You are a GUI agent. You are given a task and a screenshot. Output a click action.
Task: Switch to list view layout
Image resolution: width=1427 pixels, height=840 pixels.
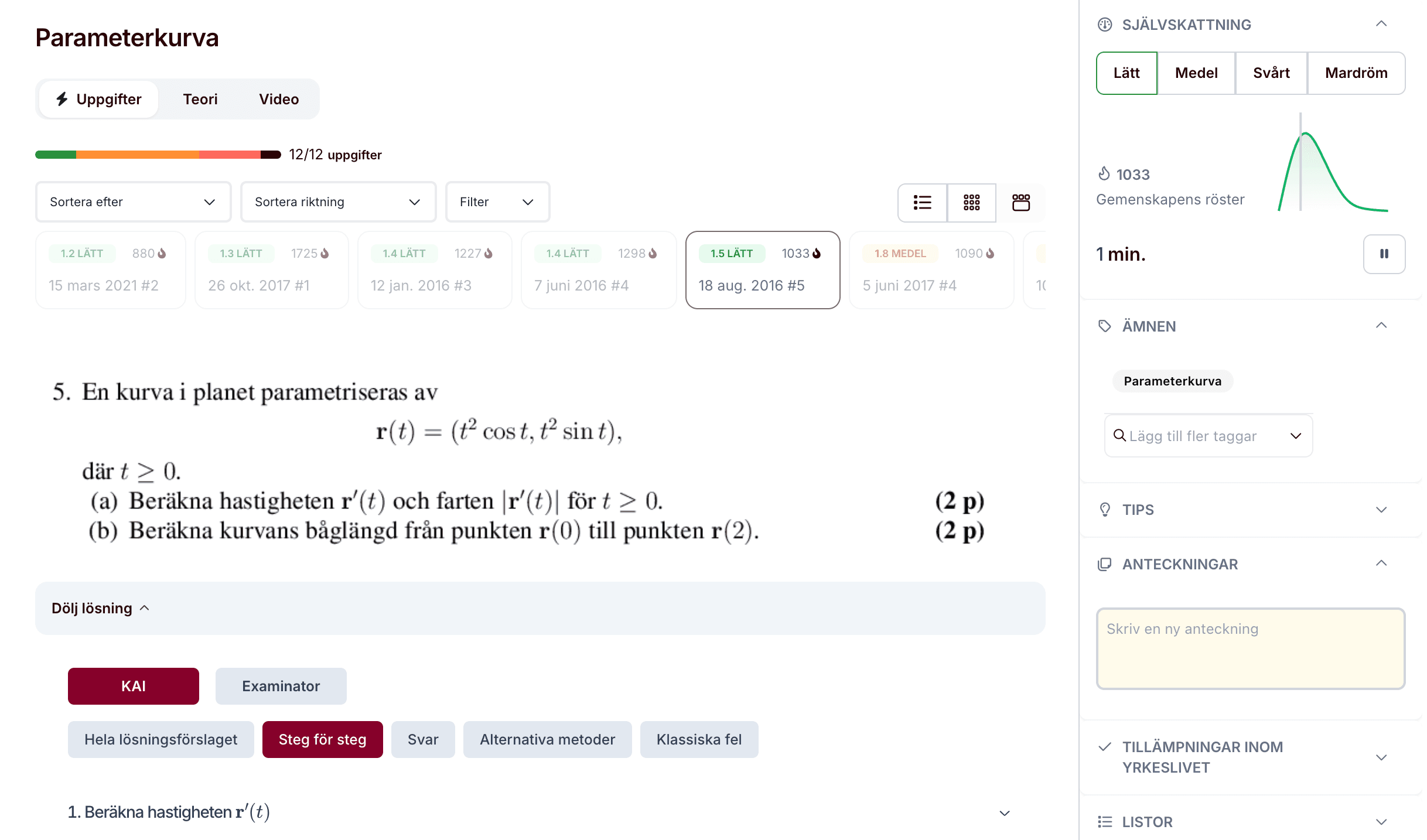[x=922, y=203]
